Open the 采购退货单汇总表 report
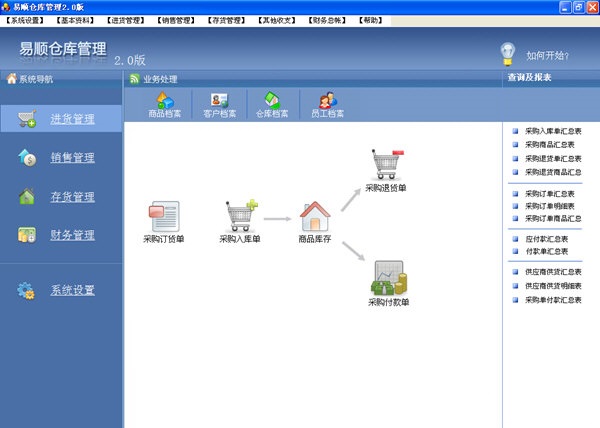 [x=553, y=158]
